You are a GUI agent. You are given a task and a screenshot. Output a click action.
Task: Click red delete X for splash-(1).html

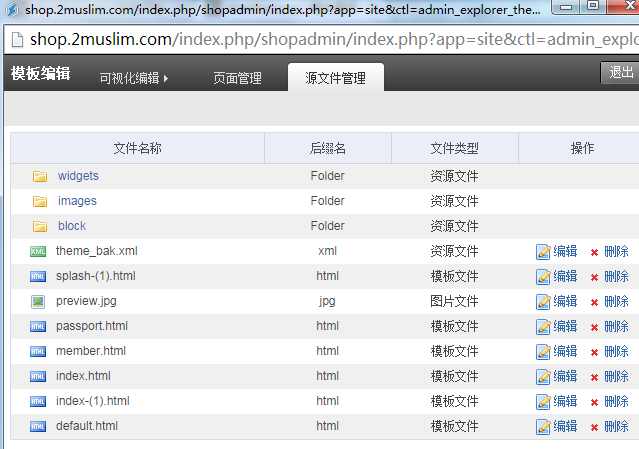(x=594, y=278)
